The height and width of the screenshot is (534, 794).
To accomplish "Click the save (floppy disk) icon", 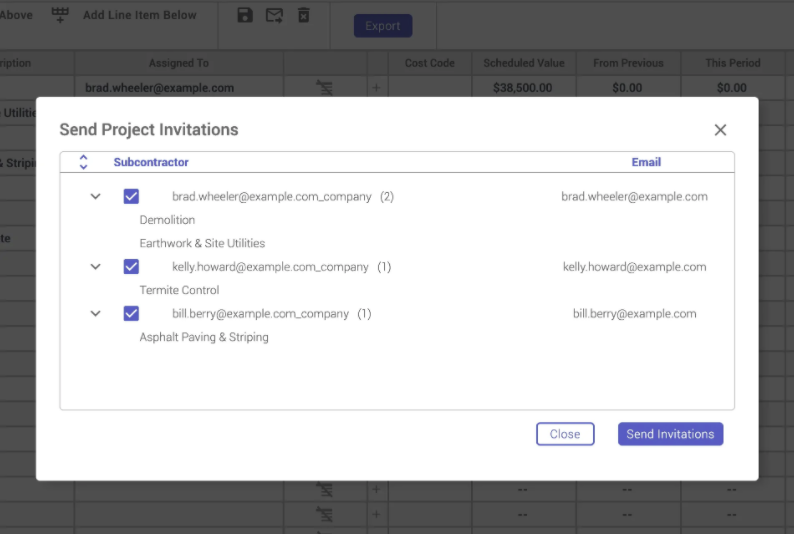I will [x=244, y=15].
